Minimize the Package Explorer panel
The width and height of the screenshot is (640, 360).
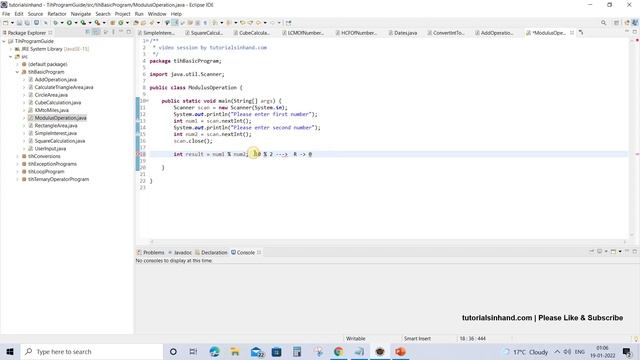tap(121, 32)
